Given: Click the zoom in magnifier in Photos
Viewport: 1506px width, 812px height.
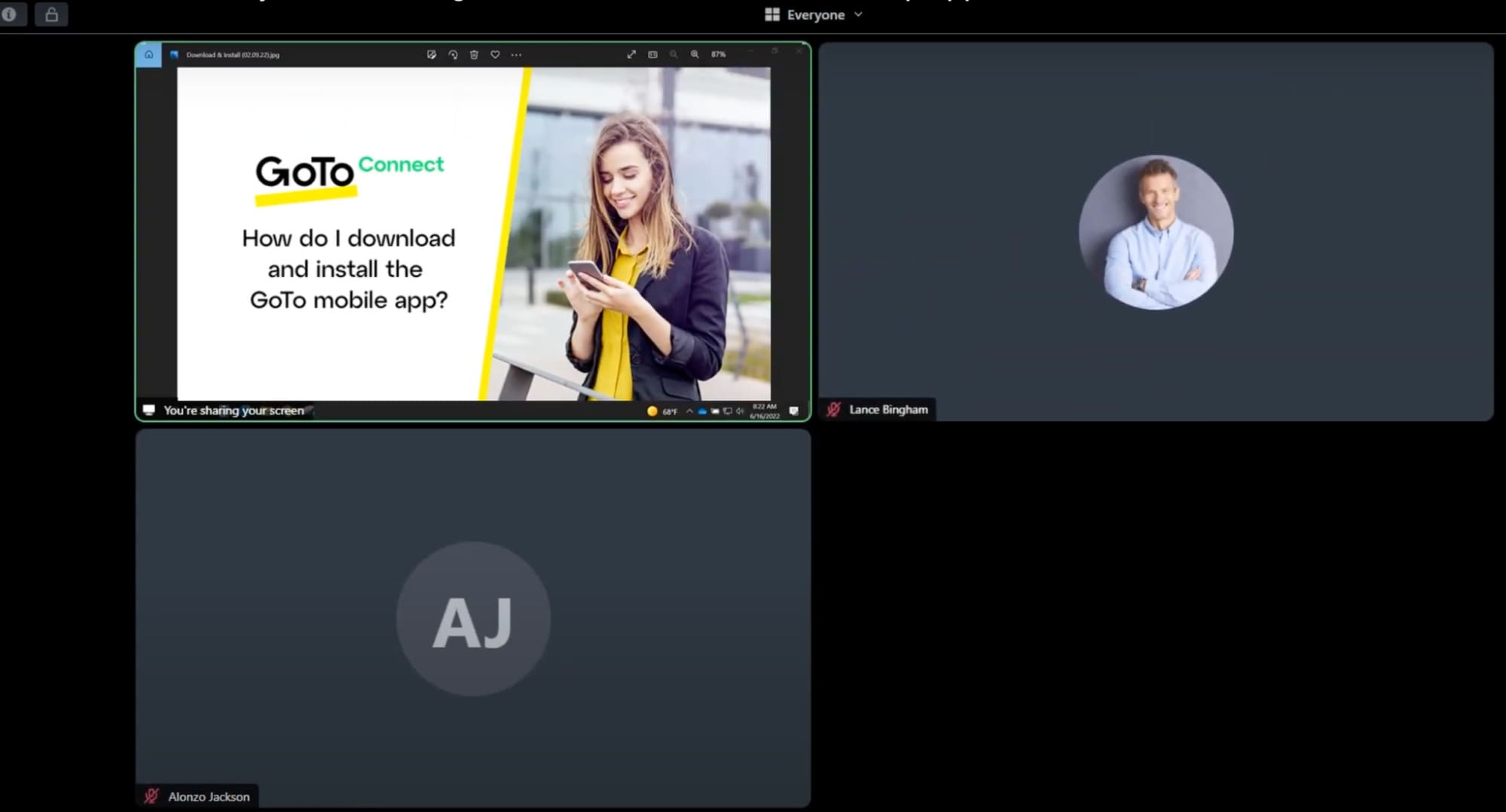Looking at the screenshot, I should coord(695,54).
